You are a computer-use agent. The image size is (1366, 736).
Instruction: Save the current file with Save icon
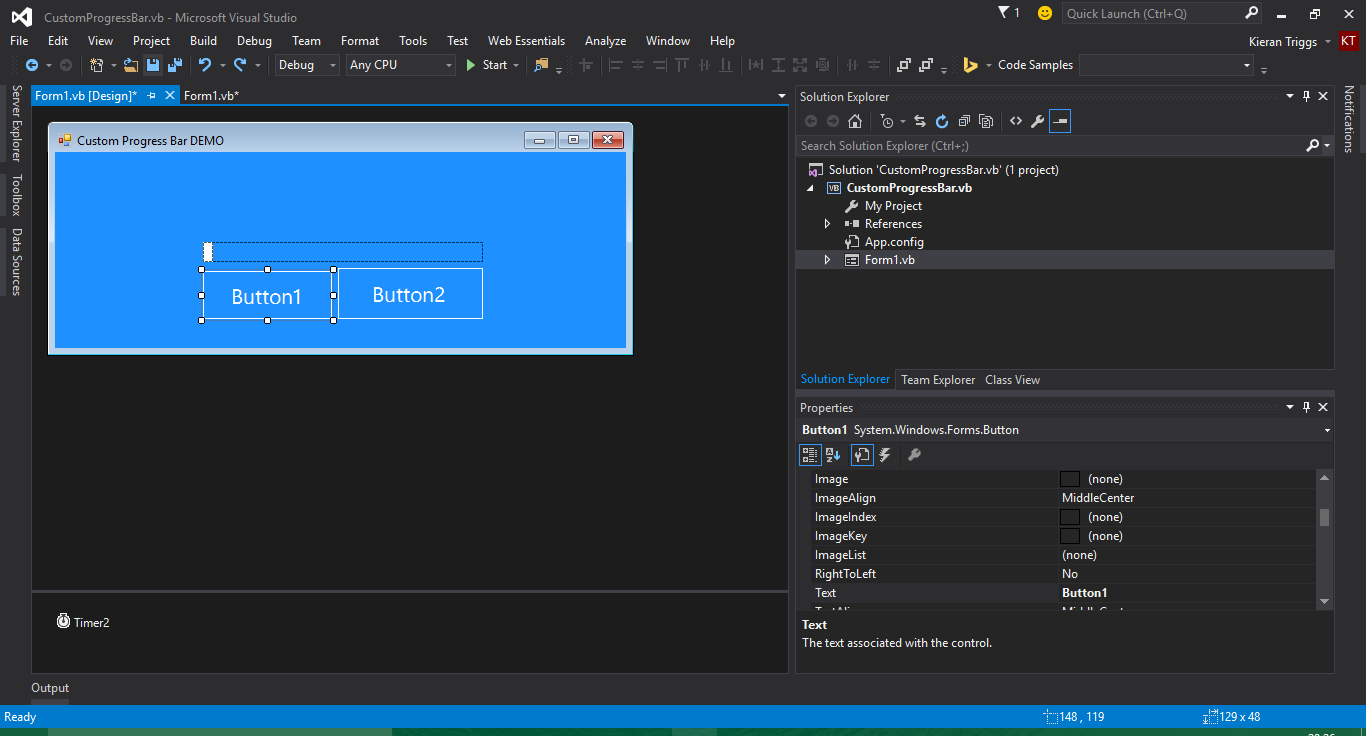click(x=153, y=65)
